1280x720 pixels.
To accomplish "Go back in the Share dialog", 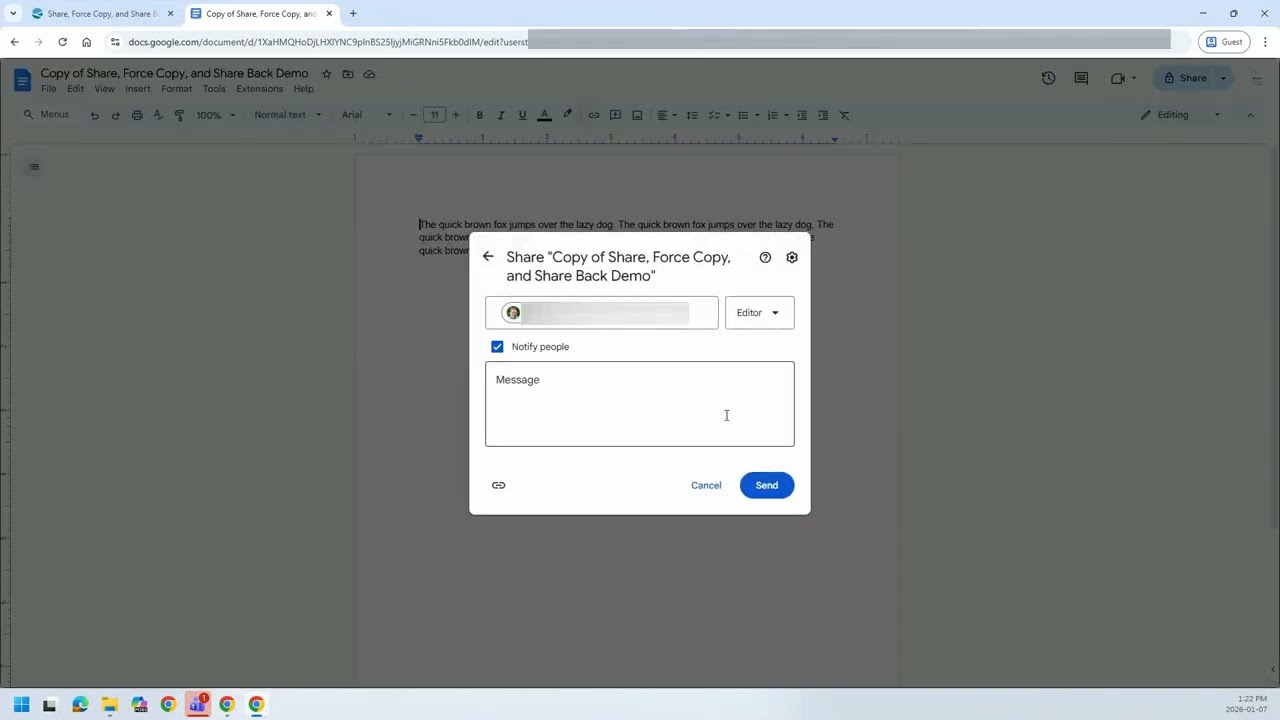I will (x=488, y=257).
